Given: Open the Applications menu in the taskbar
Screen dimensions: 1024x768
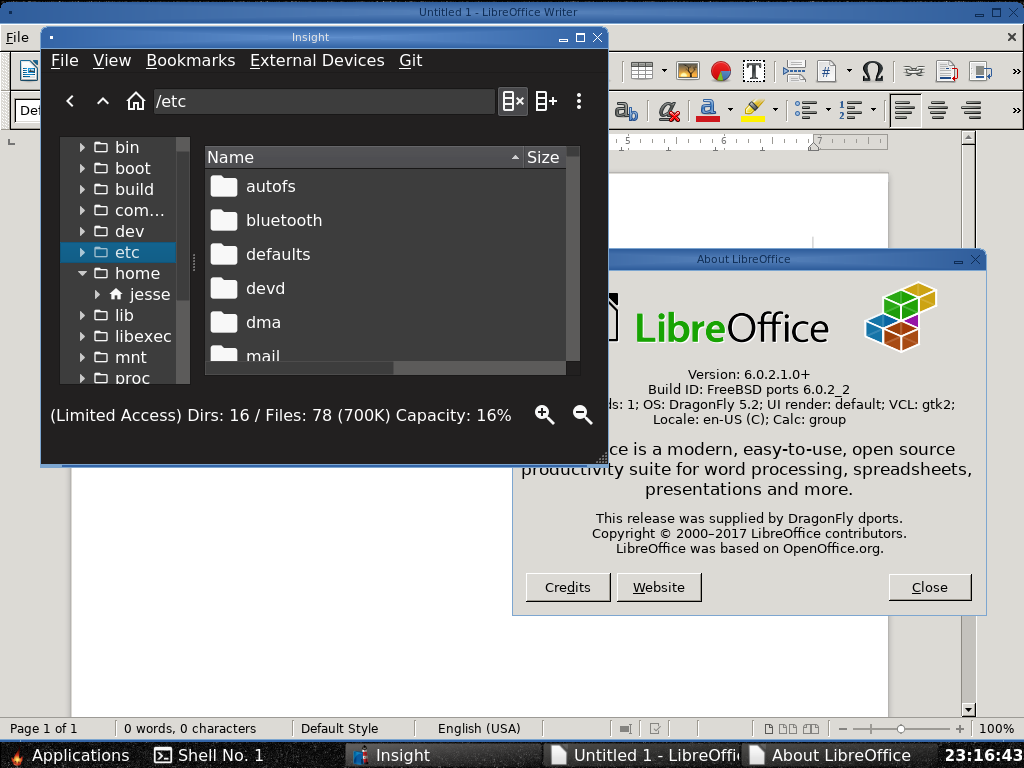Looking at the screenshot, I should [x=69, y=756].
